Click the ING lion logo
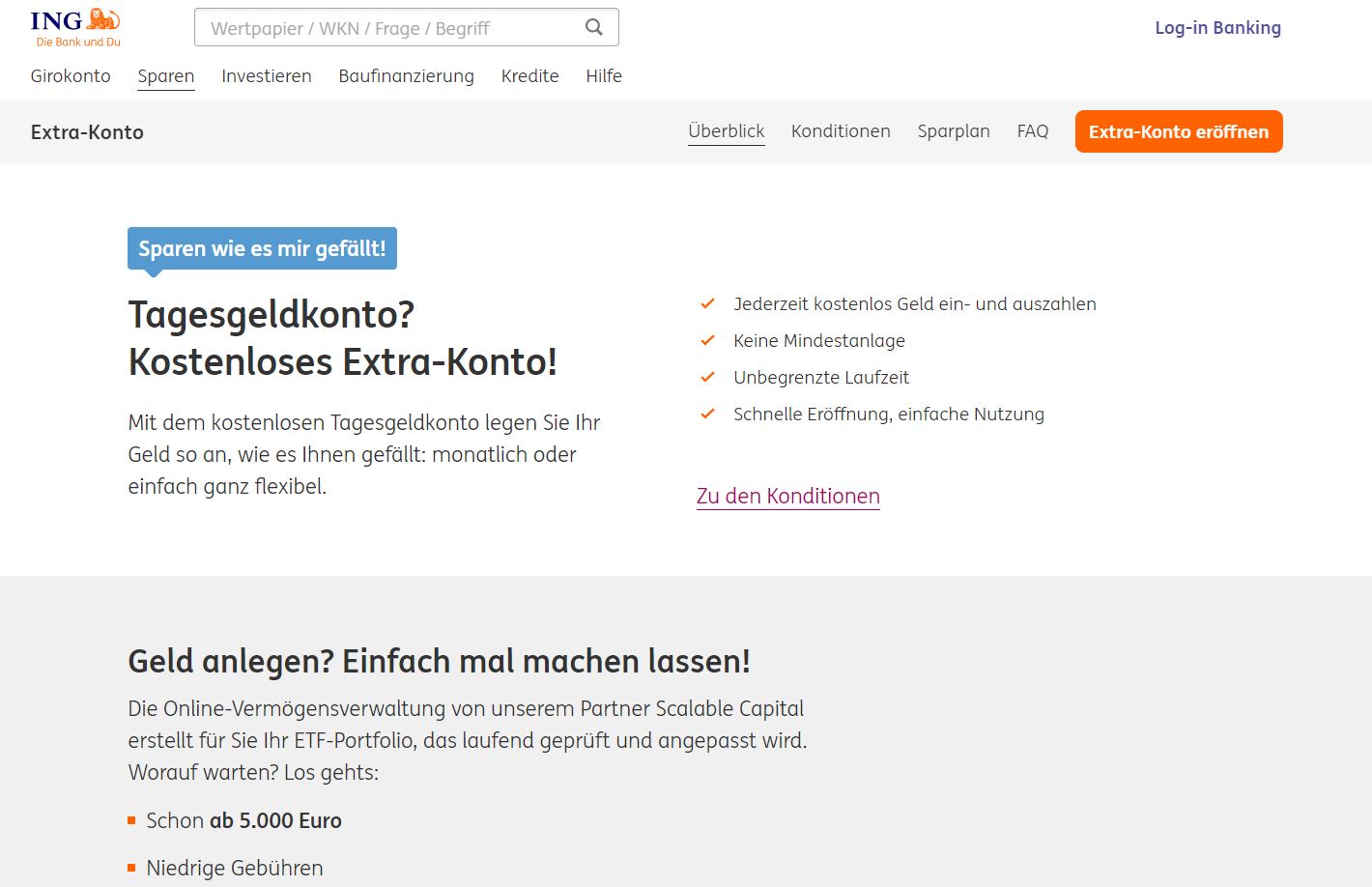Screen dimensions: 1372x887 [x=75, y=27]
